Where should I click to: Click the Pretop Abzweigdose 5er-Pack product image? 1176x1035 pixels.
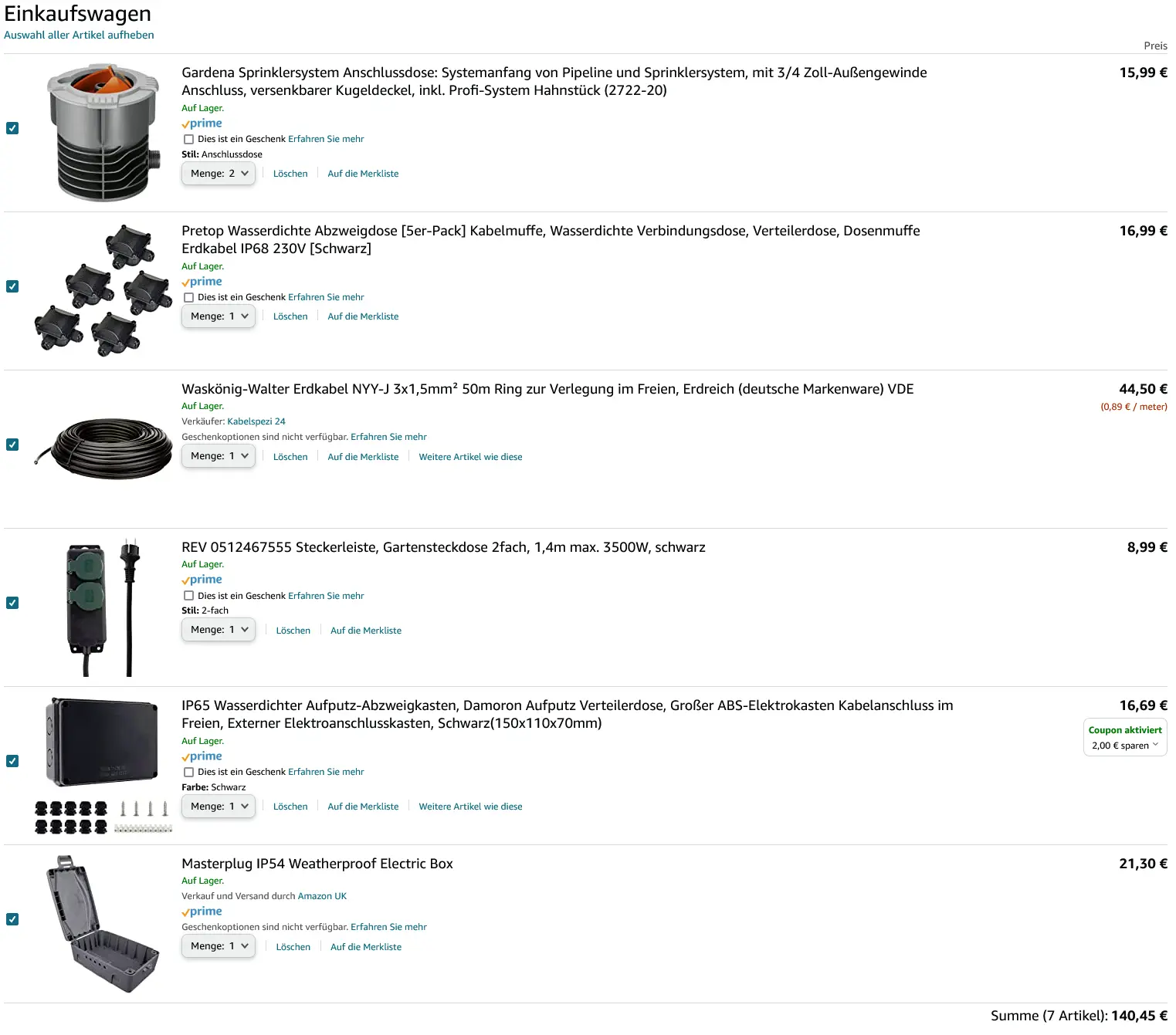tap(103, 290)
